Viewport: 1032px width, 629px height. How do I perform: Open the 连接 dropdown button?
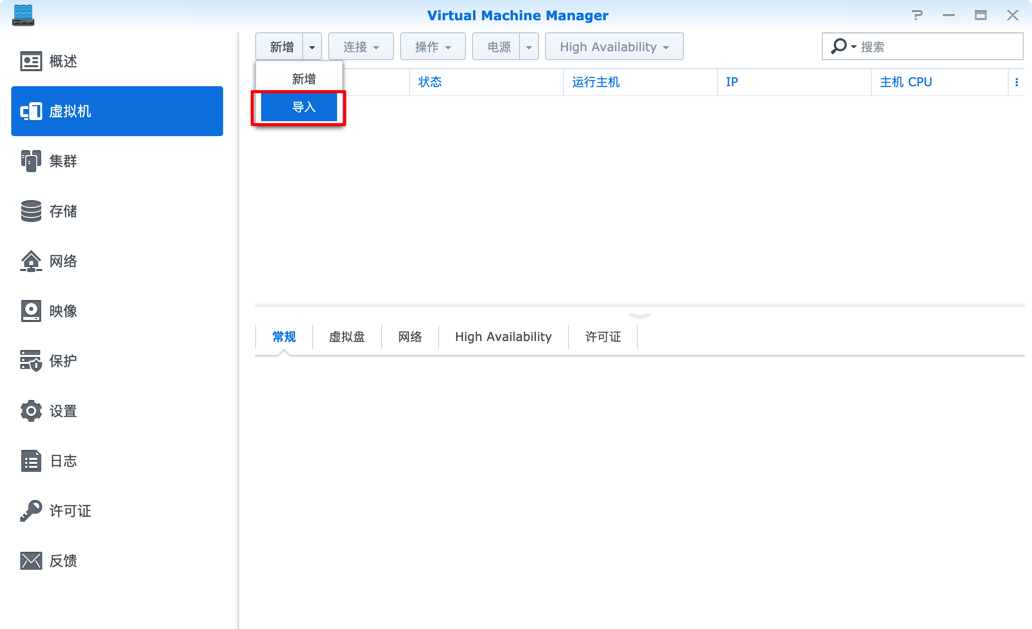pyautogui.click(x=361, y=47)
